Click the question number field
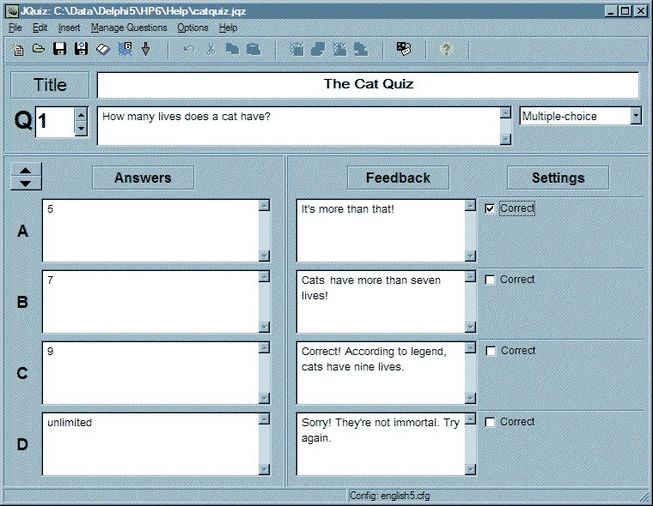This screenshot has width=653, height=506. 55,122
